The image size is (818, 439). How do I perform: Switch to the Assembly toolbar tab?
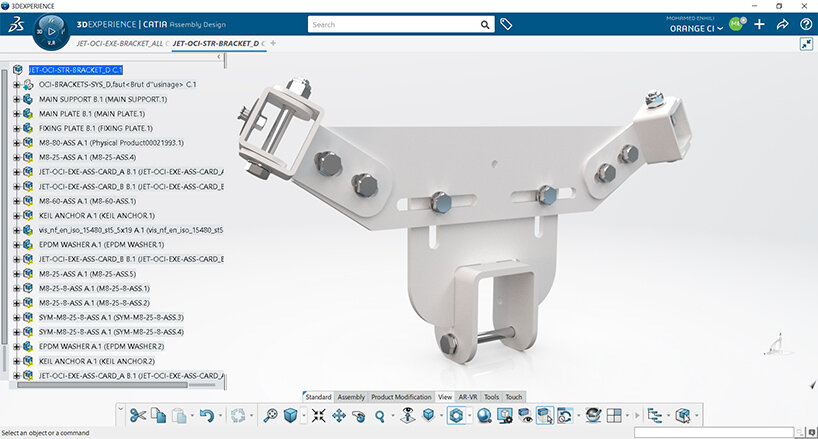(x=351, y=397)
